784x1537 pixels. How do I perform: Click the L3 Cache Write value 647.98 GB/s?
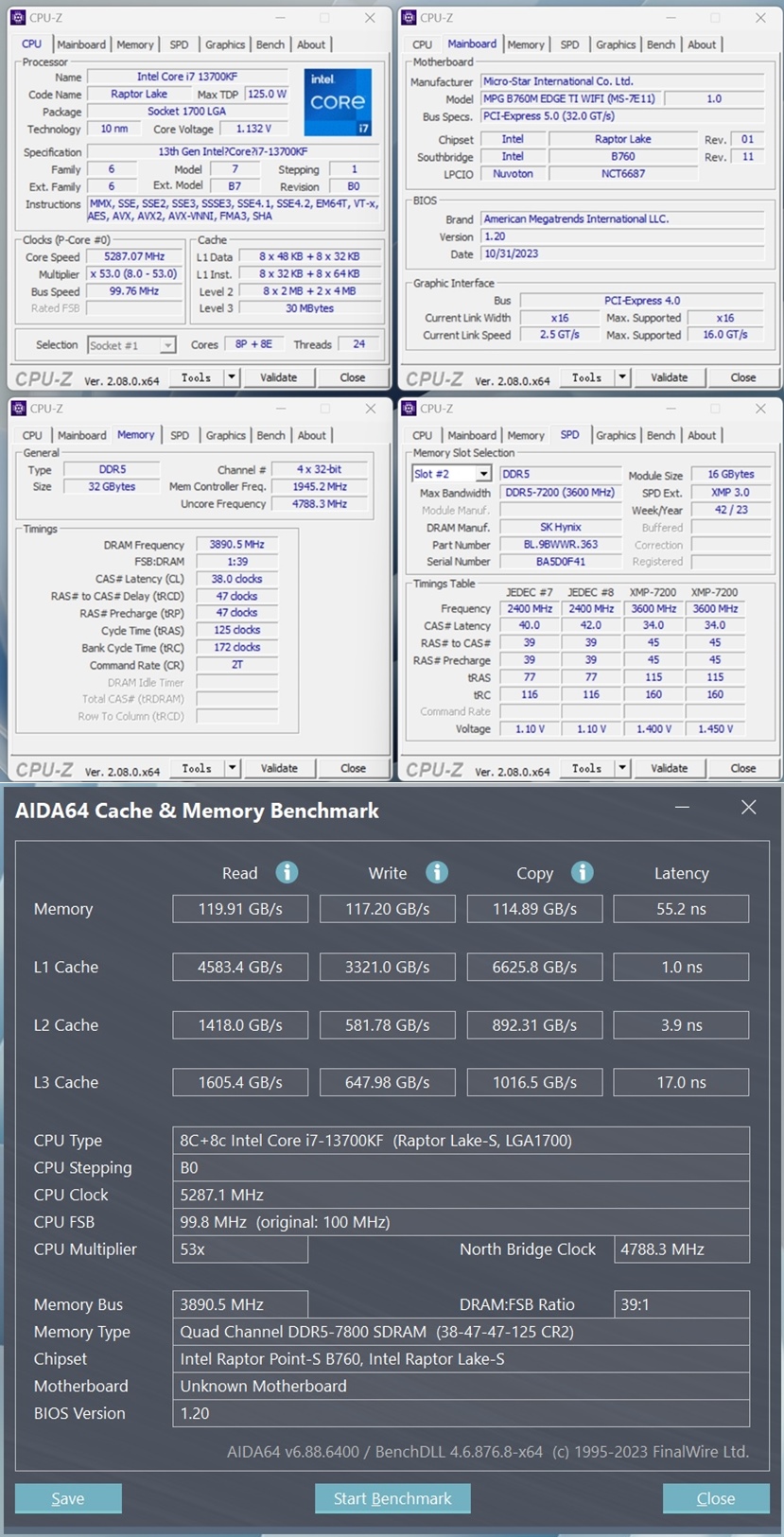[388, 1082]
